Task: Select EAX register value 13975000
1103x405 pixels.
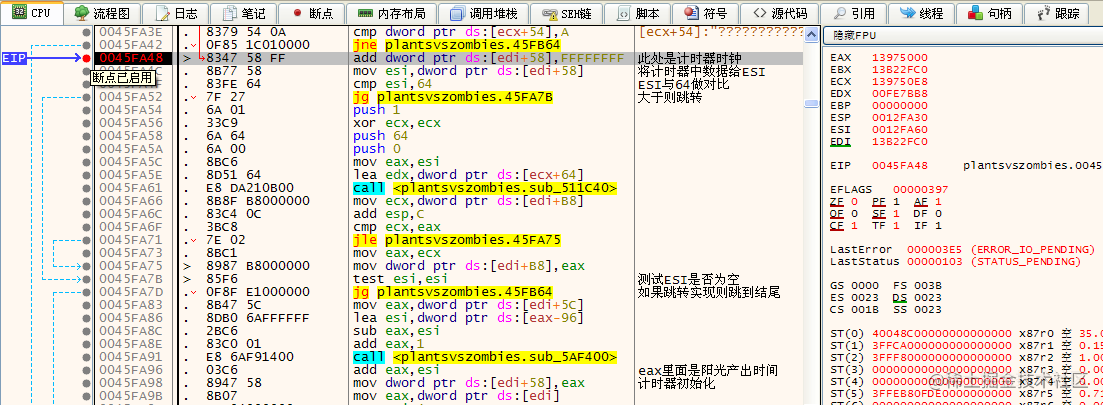Action: [x=900, y=58]
